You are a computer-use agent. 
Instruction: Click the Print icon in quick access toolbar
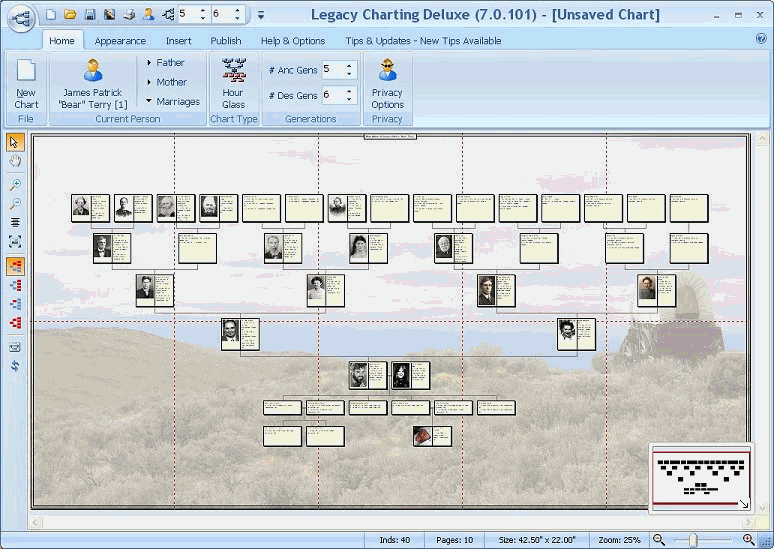[128, 14]
